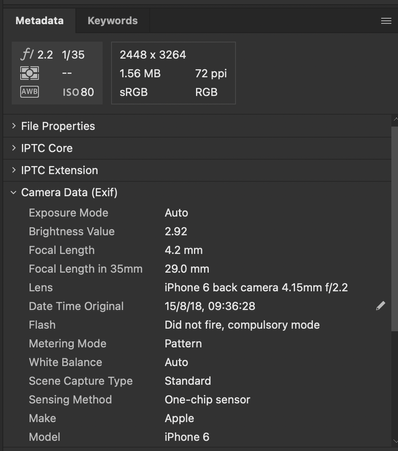398x451 pixels.
Task: Click the ISO 80 readout
Action: pyautogui.click(x=78, y=92)
